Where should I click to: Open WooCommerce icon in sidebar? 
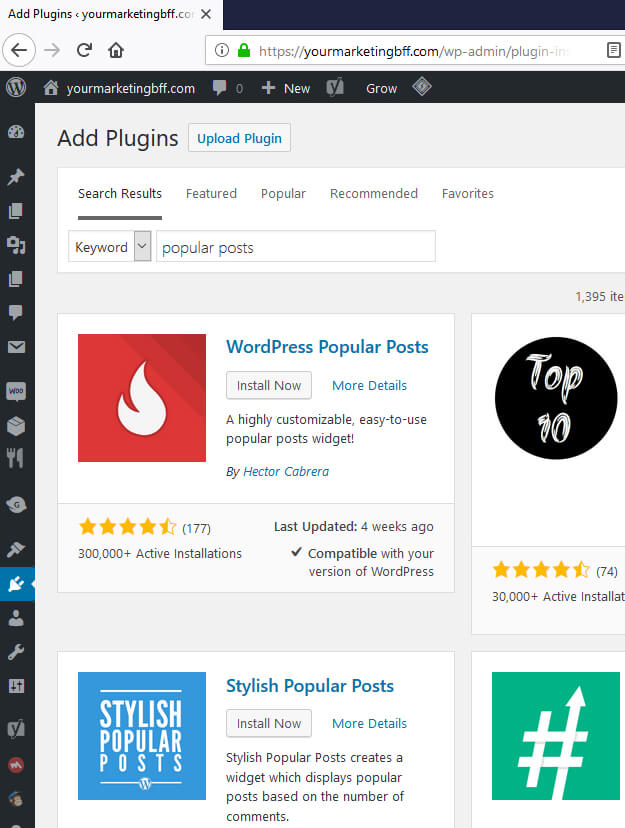click(x=16, y=391)
